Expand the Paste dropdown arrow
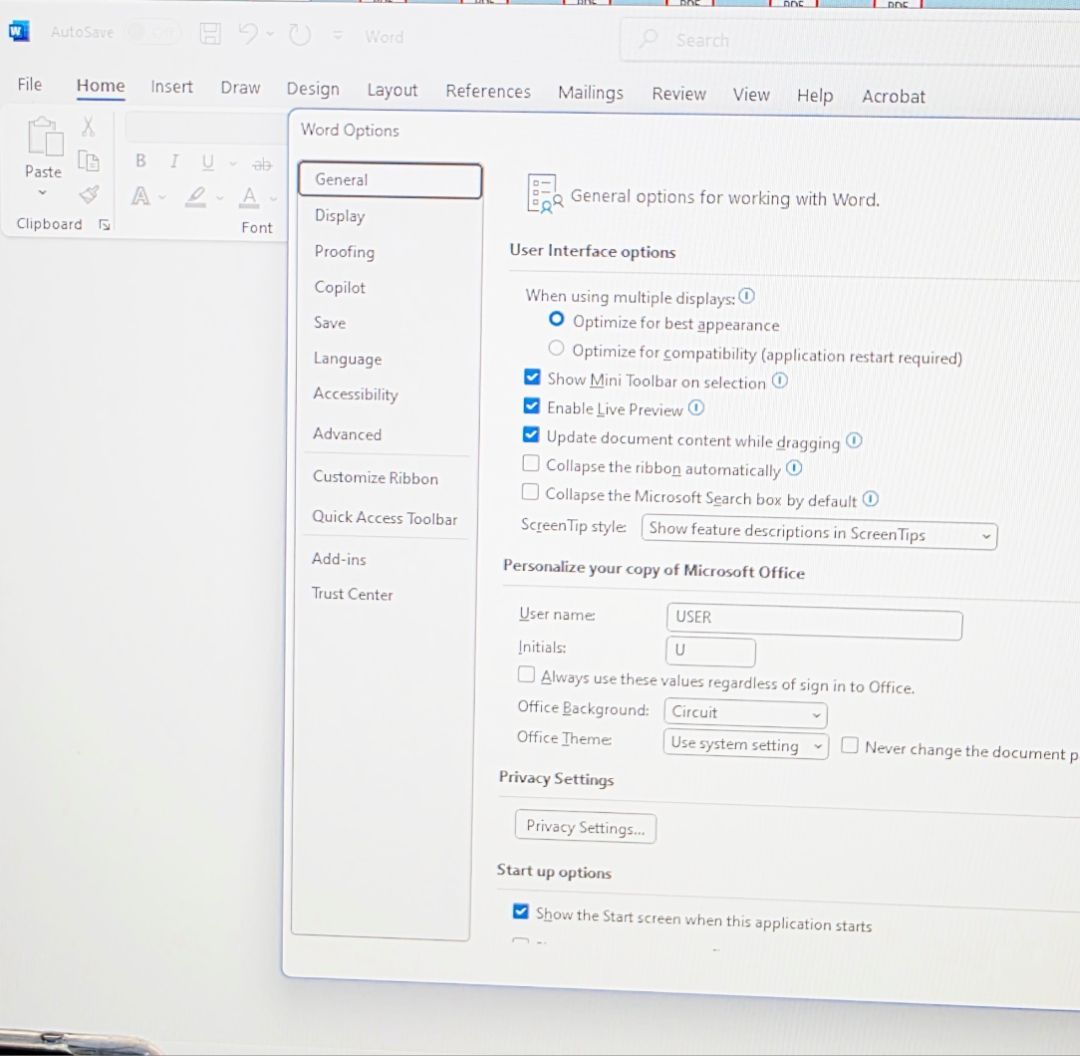This screenshot has height=1056, width=1080. (x=43, y=193)
